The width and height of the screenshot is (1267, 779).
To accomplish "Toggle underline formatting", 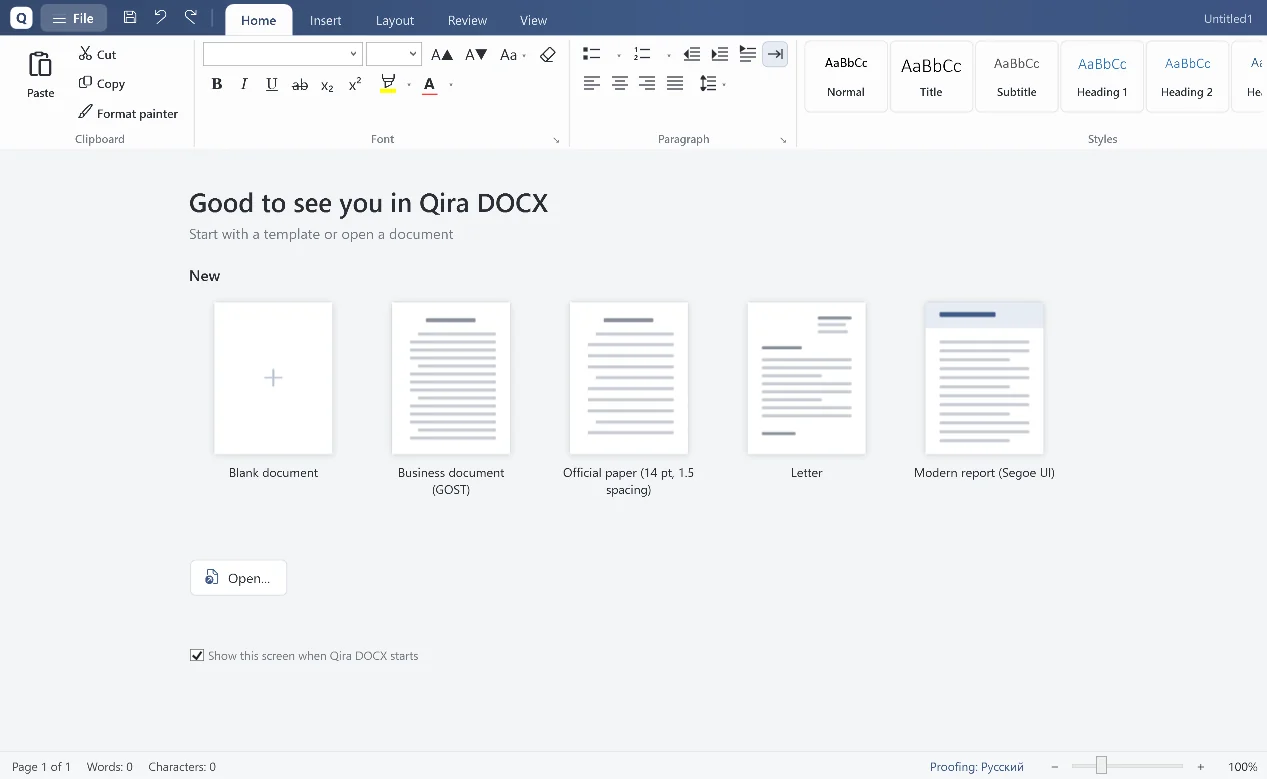I will 272,85.
